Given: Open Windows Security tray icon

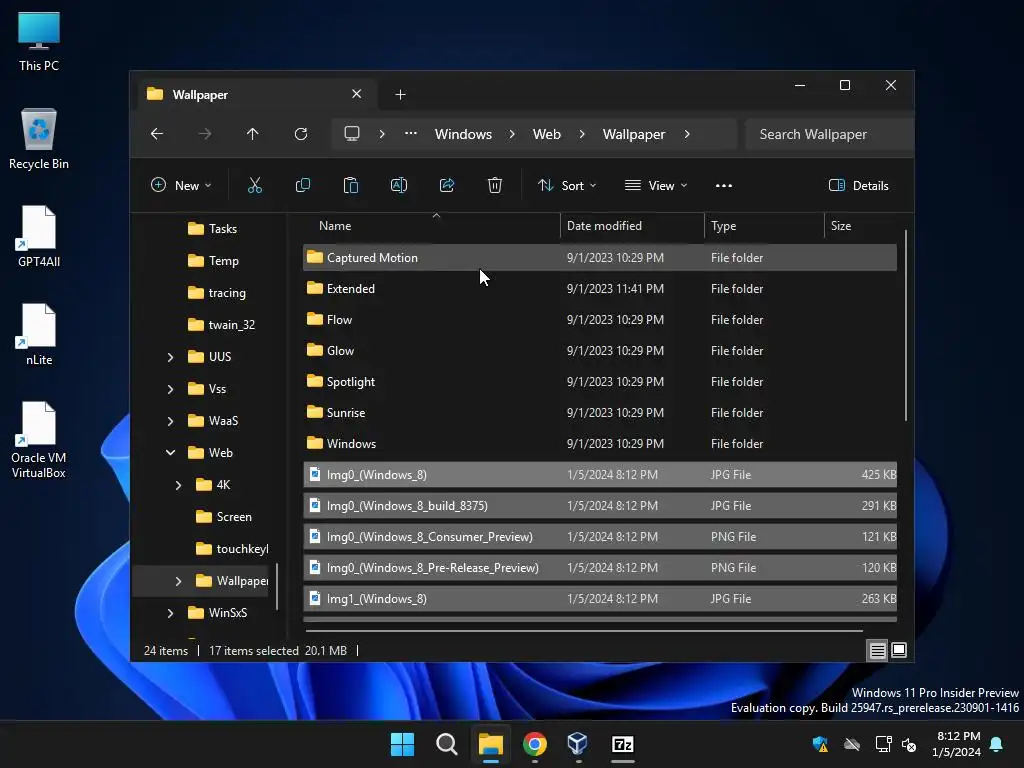Looking at the screenshot, I should coord(820,744).
